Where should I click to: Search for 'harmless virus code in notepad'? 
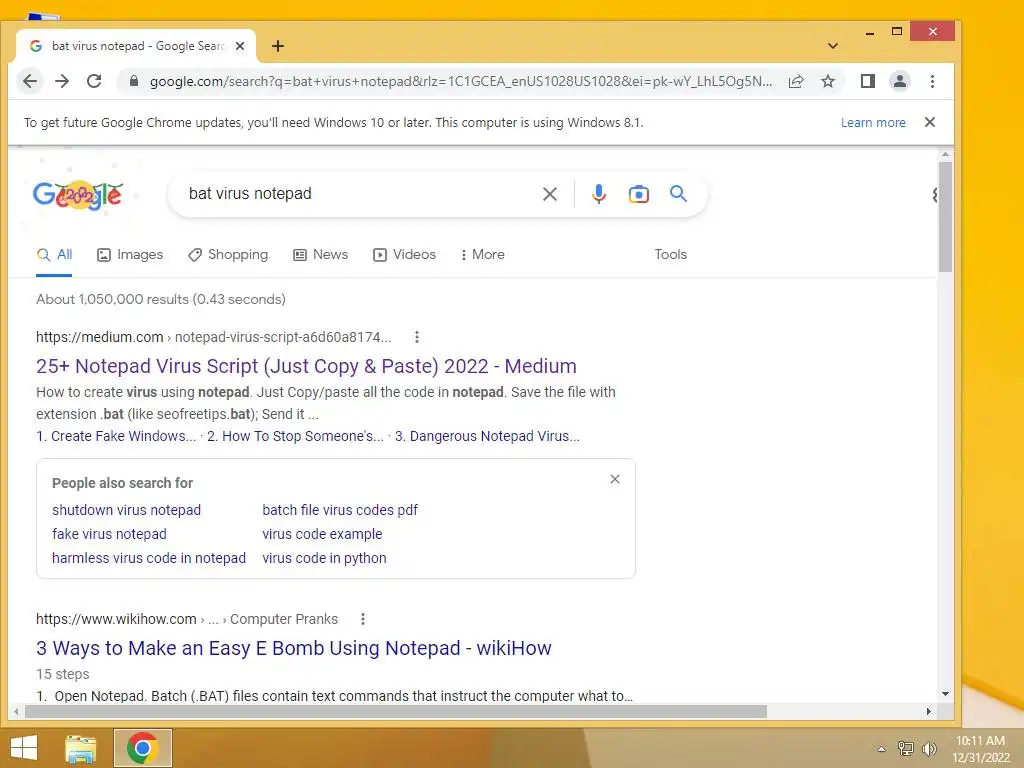[149, 558]
